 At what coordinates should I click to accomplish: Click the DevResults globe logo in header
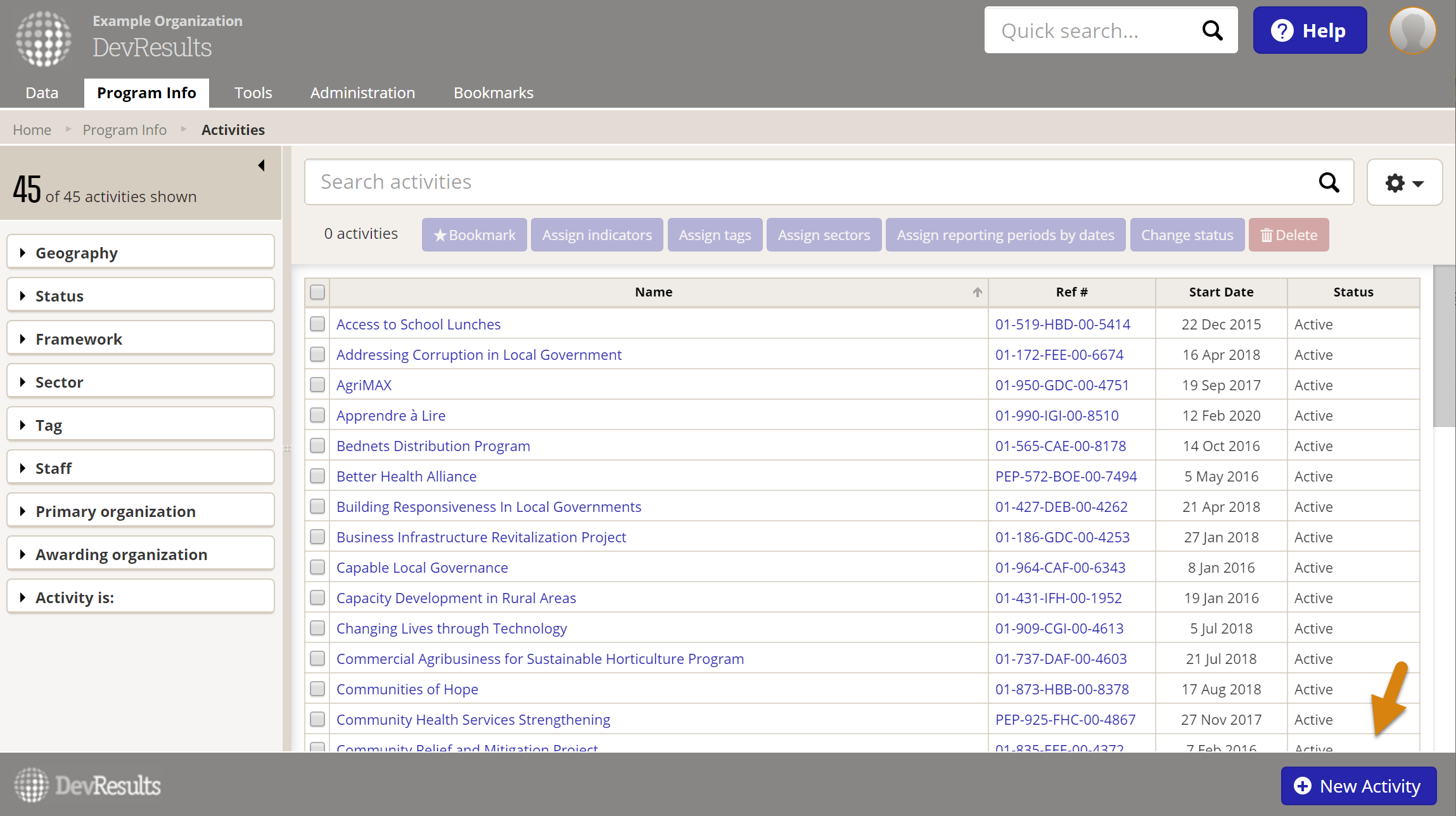coord(43,38)
